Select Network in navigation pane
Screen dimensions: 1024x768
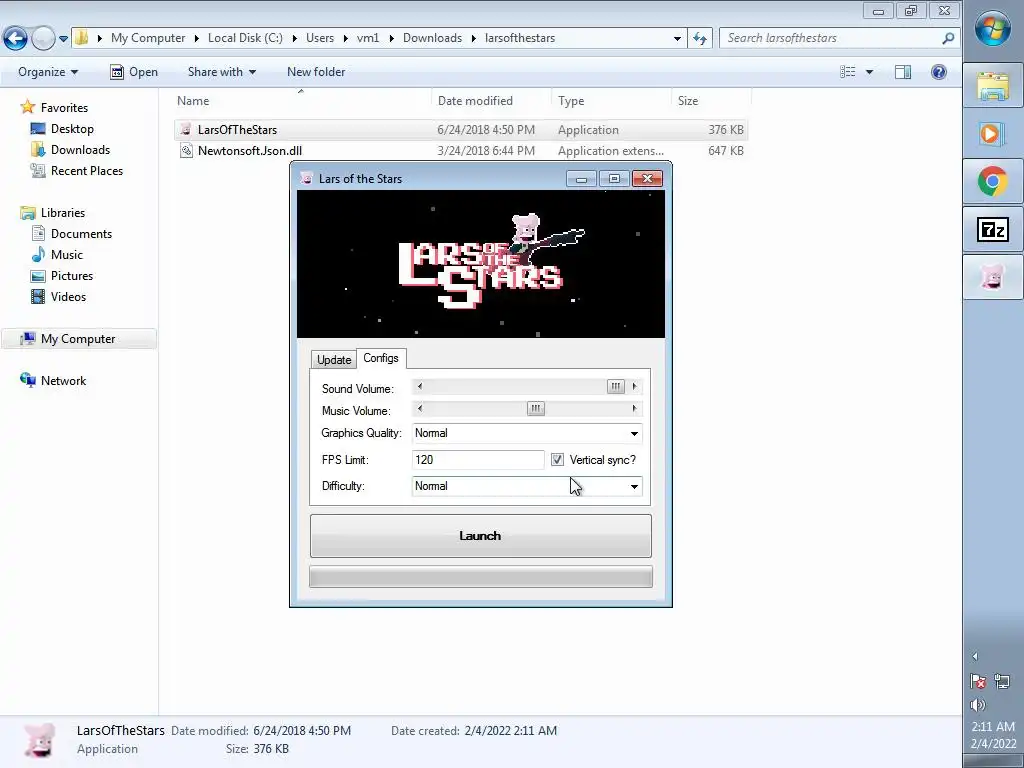63,380
